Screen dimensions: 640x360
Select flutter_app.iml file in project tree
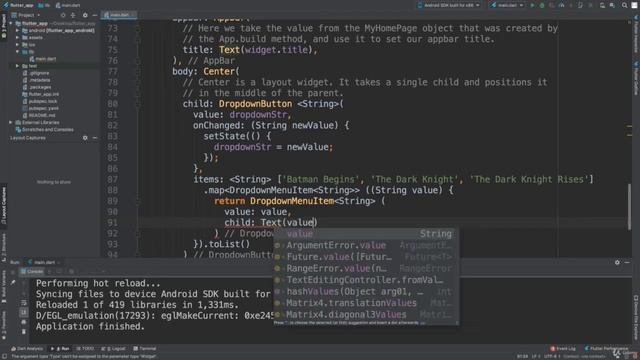pos(41,94)
